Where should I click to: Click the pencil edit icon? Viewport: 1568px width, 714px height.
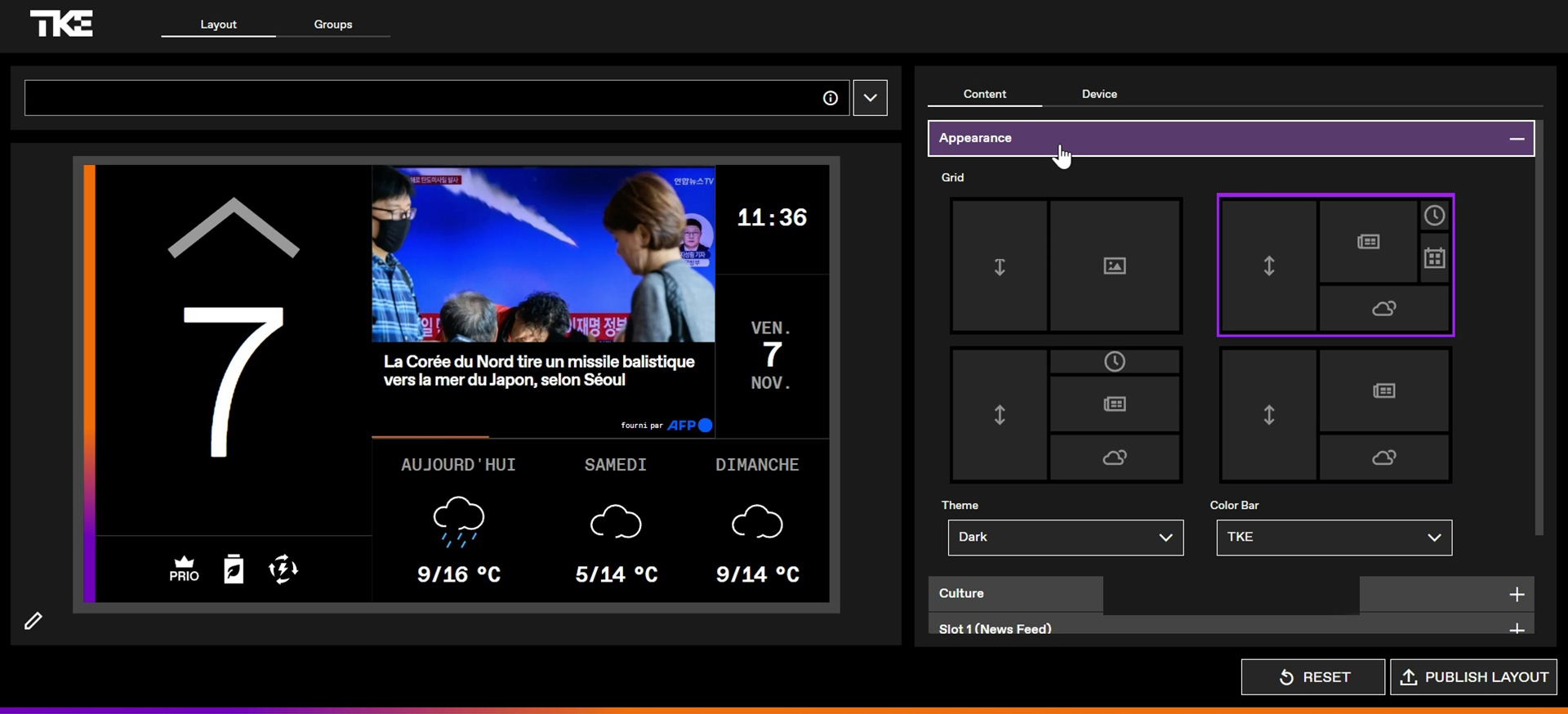tap(33, 621)
